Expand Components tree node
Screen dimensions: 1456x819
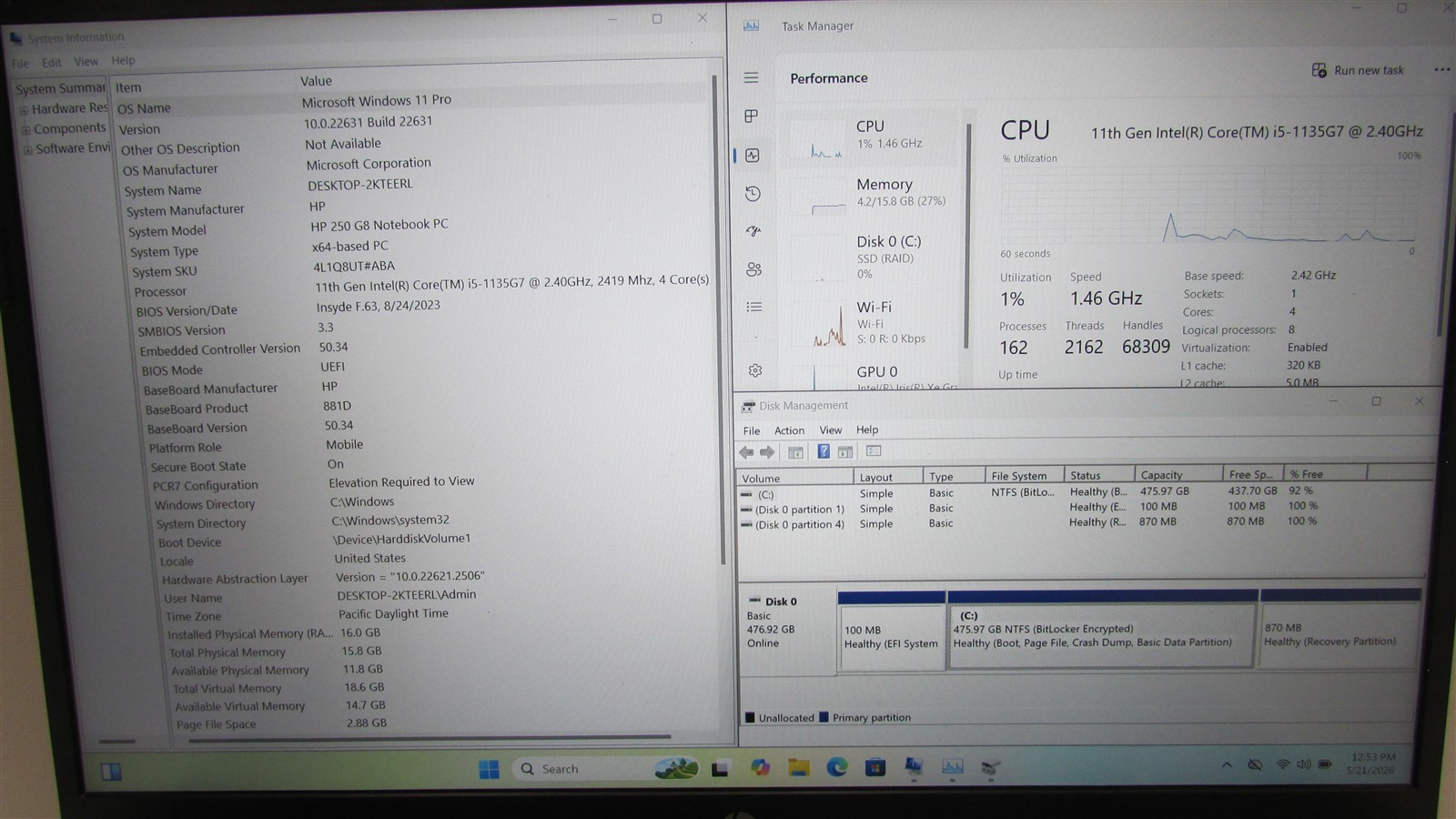tap(26, 130)
